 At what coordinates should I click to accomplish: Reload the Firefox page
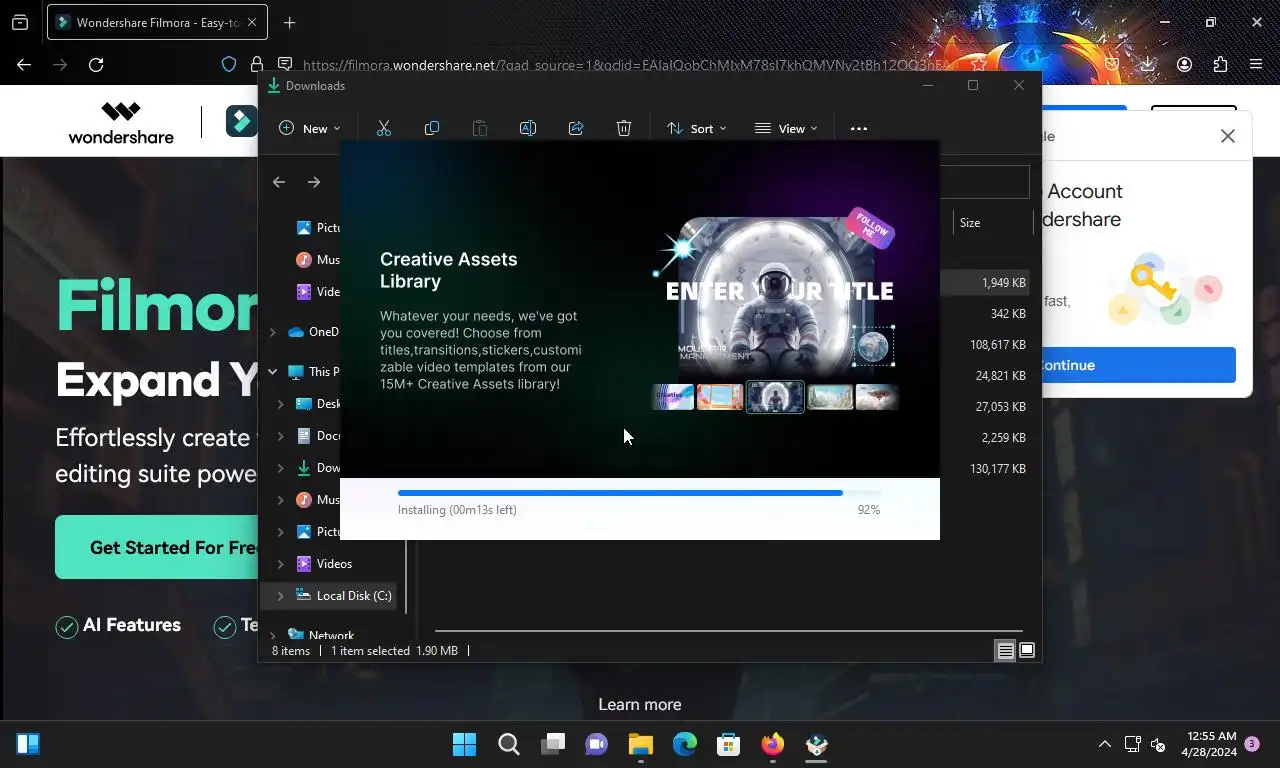point(96,64)
